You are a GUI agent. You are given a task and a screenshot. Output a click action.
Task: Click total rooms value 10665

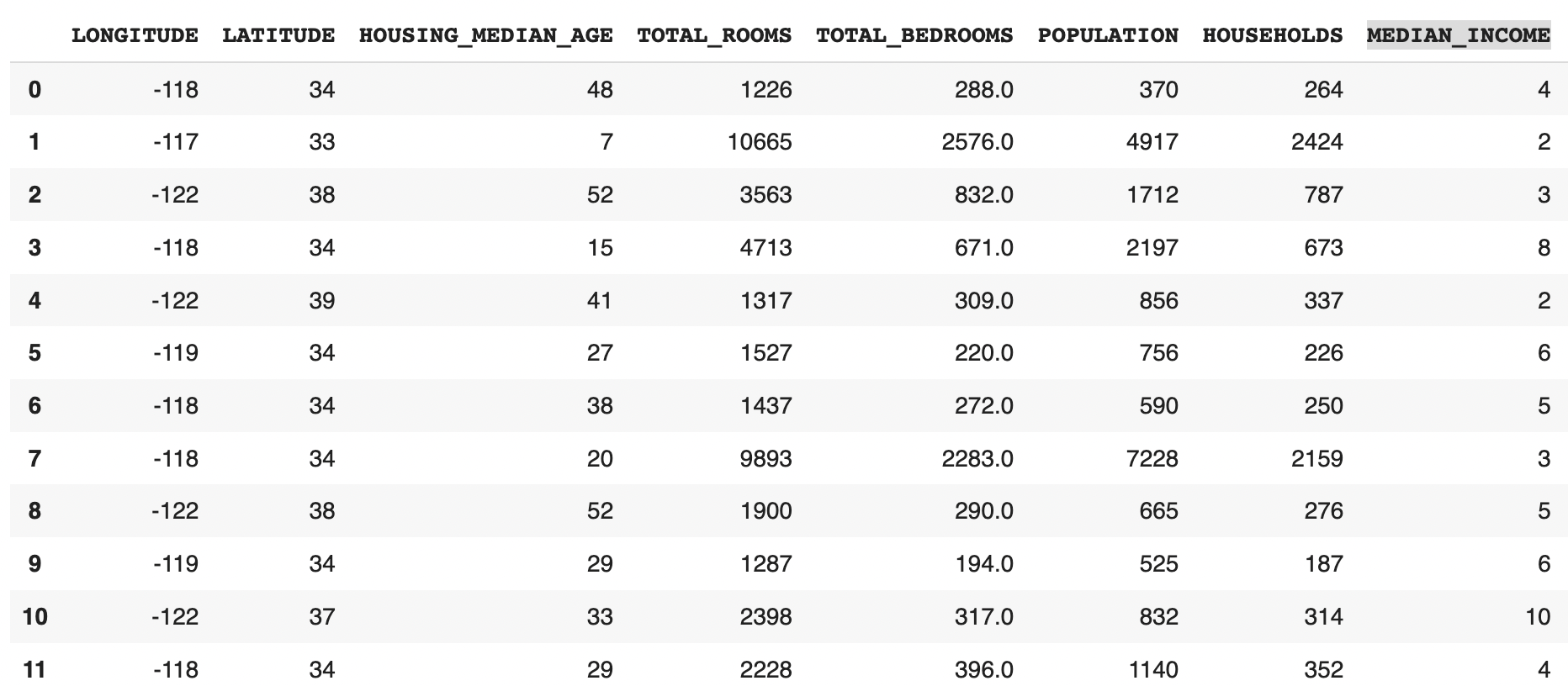pos(760,141)
